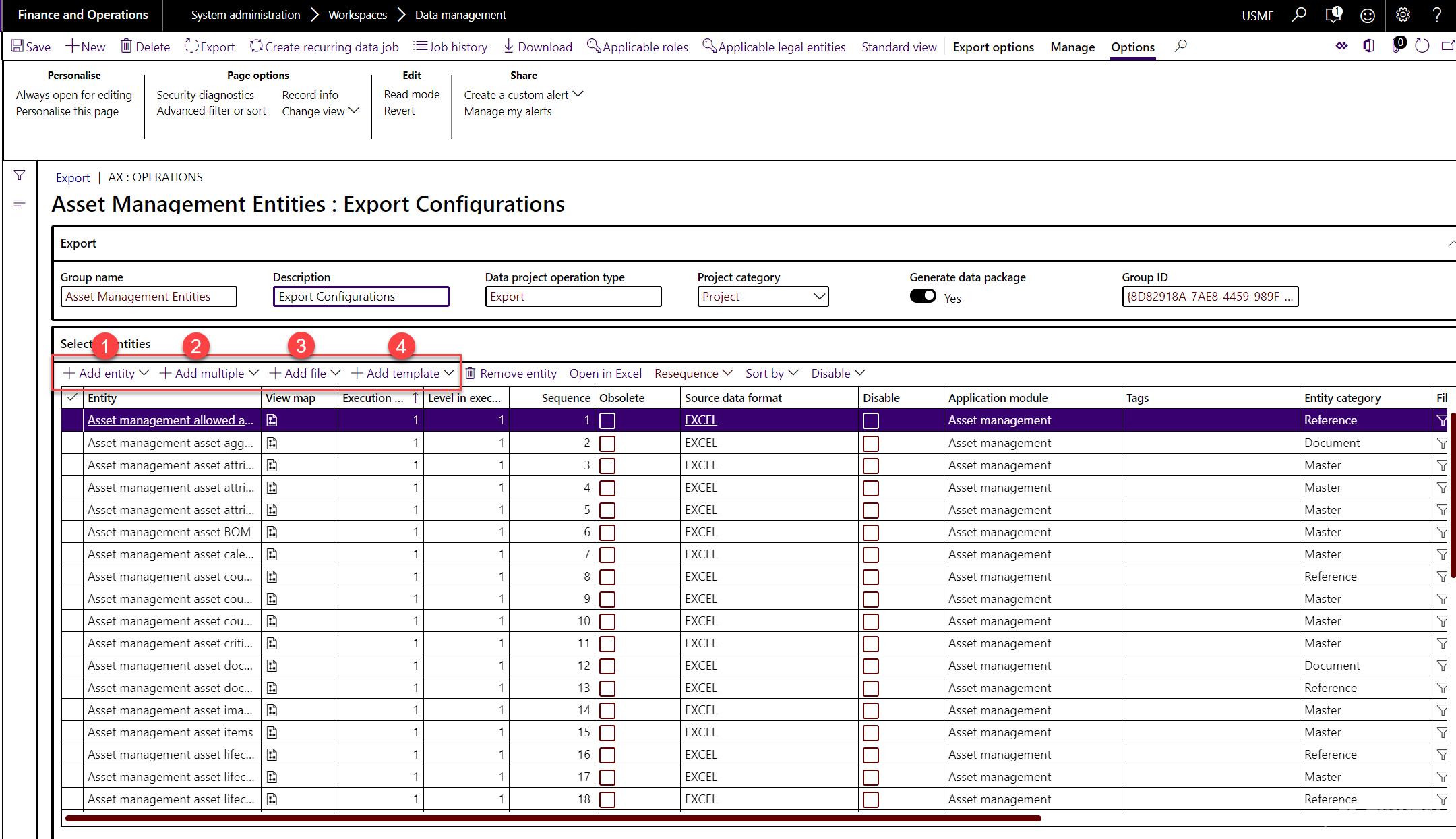The image size is (1456, 839).
Task: Click the Manage tab in ribbon
Action: pos(1072,47)
